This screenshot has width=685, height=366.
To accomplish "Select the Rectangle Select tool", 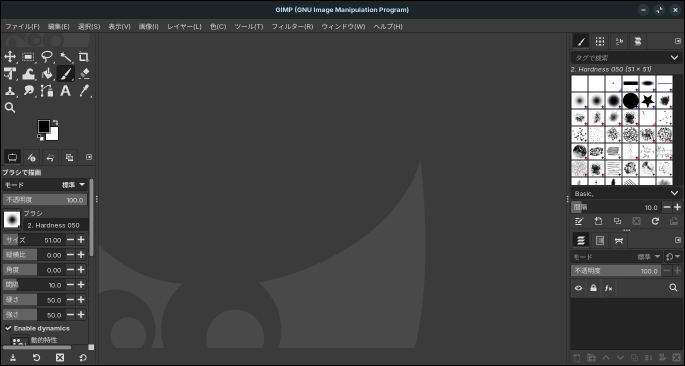I will (x=28, y=57).
